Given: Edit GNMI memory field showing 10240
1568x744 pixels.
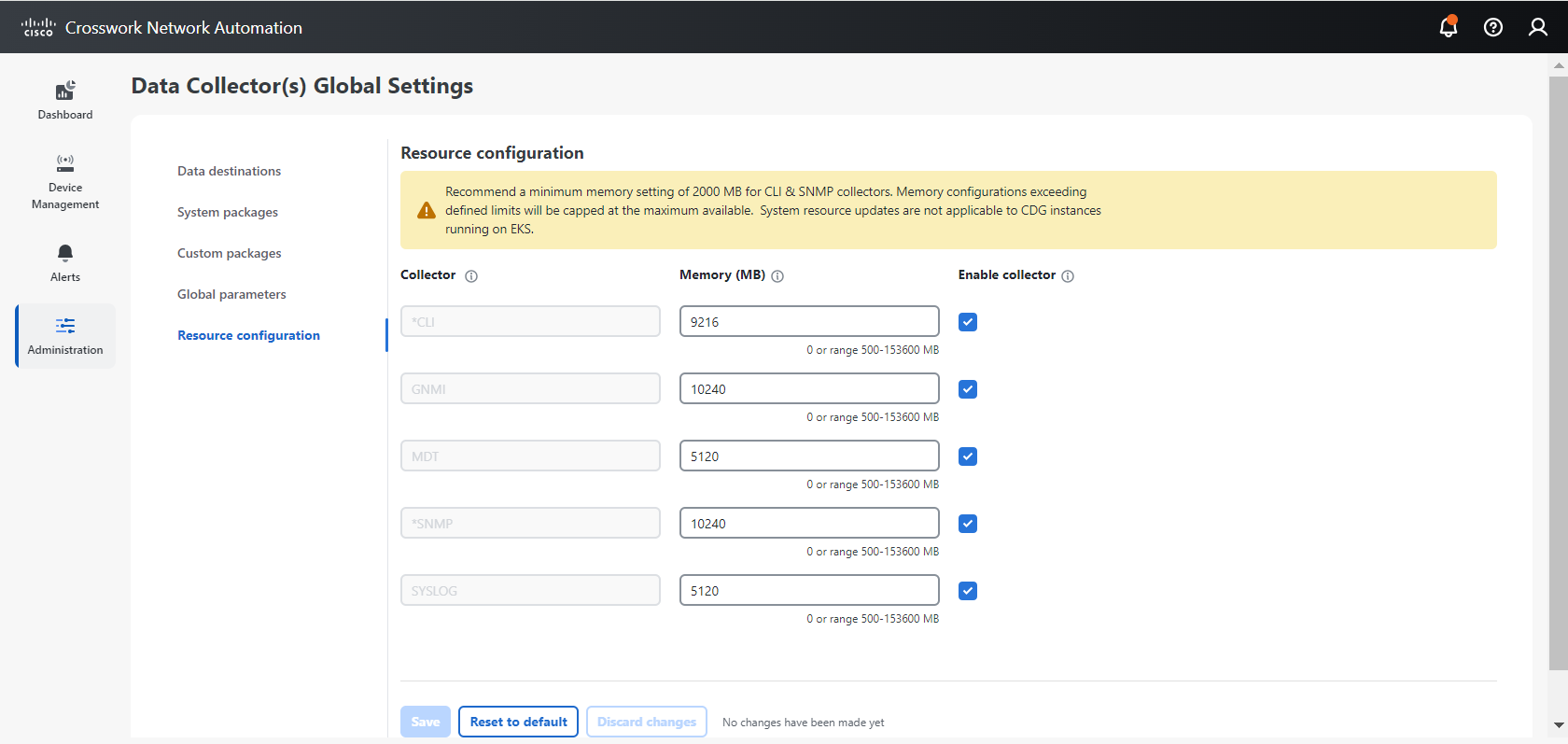Looking at the screenshot, I should point(809,388).
